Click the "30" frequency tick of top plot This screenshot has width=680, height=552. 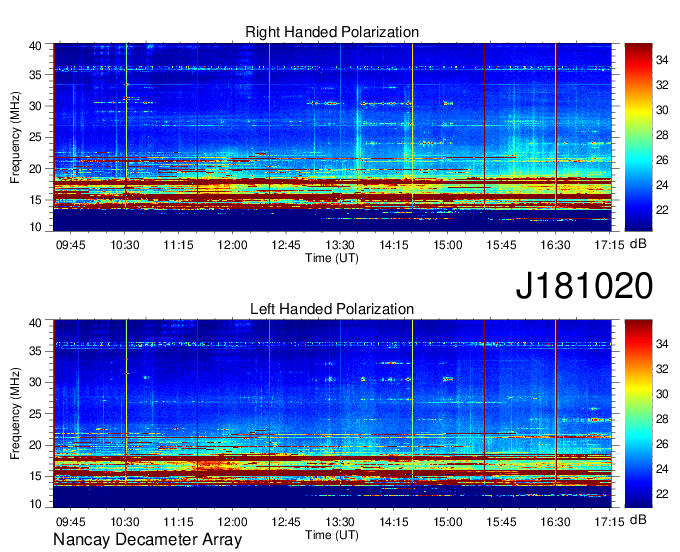coord(35,106)
